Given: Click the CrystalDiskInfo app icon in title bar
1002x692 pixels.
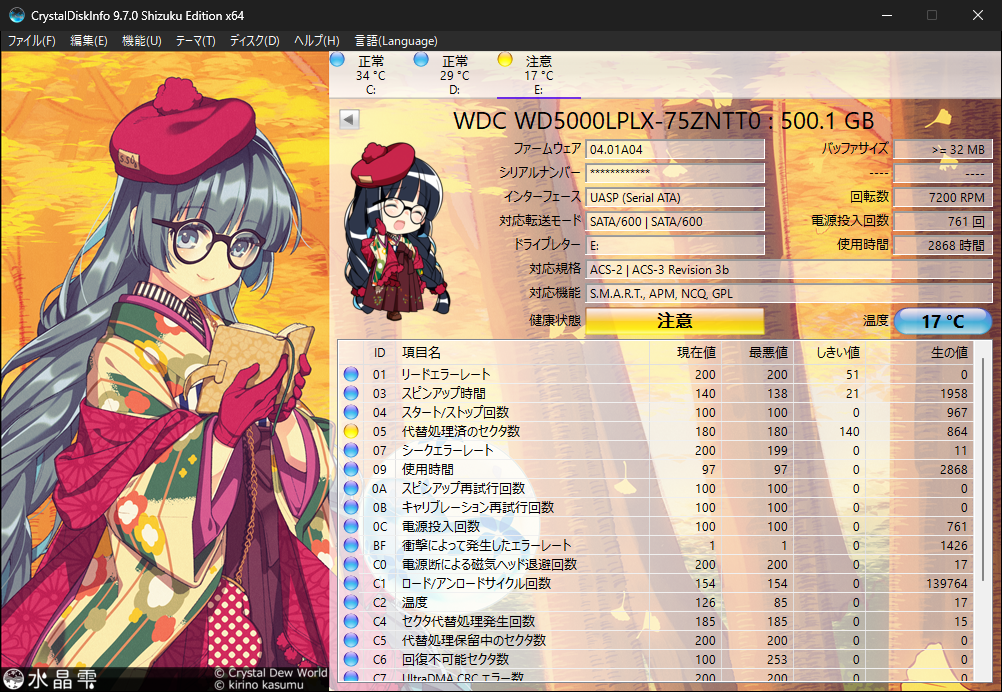Looking at the screenshot, I should pos(16,15).
